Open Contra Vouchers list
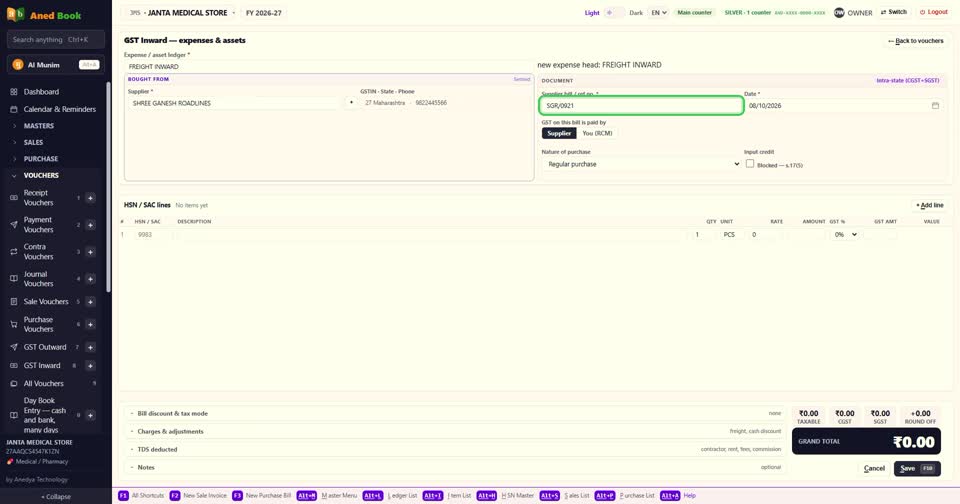The height and width of the screenshot is (504, 960). [39, 252]
